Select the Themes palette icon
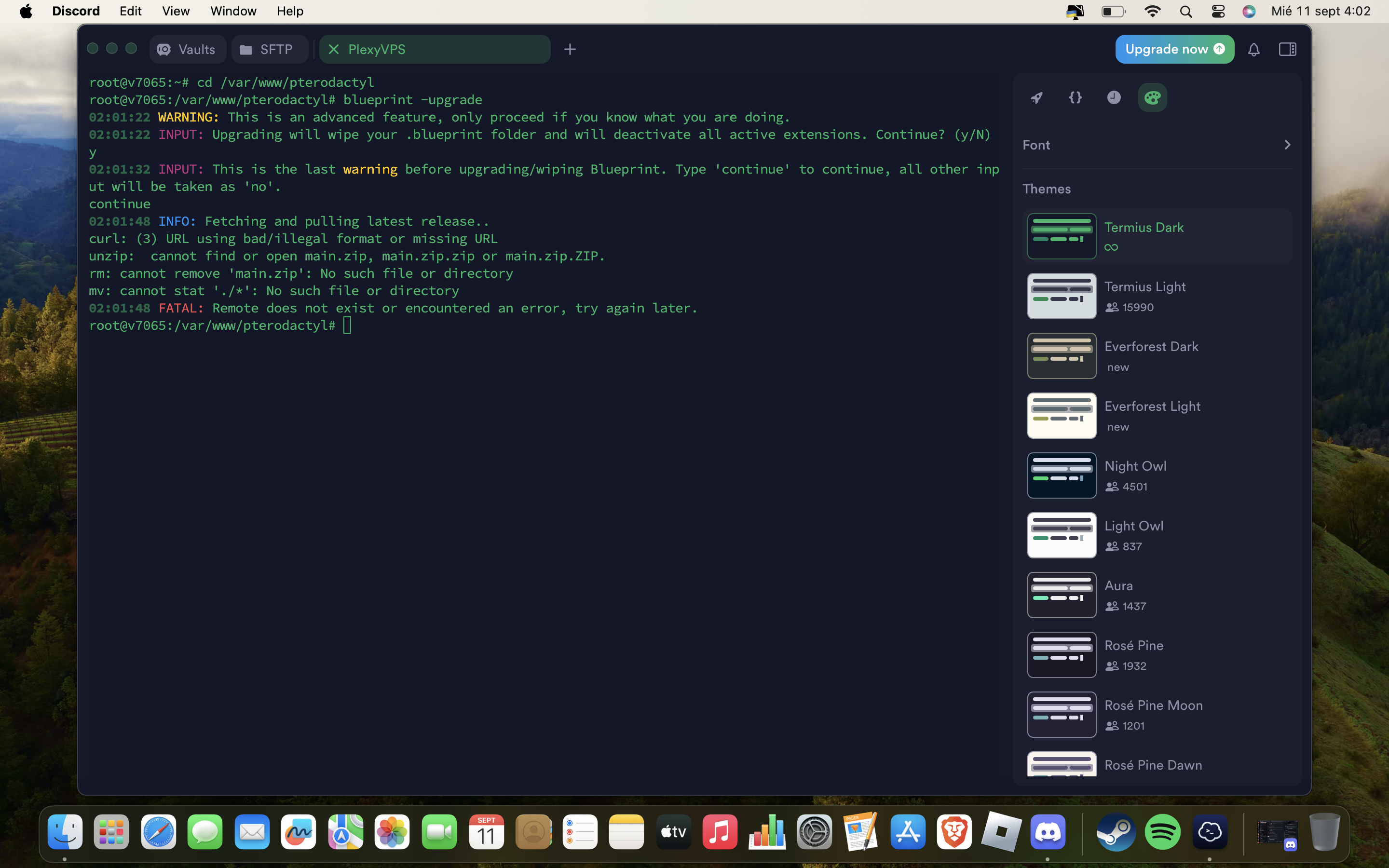The image size is (1389, 868). [1152, 97]
